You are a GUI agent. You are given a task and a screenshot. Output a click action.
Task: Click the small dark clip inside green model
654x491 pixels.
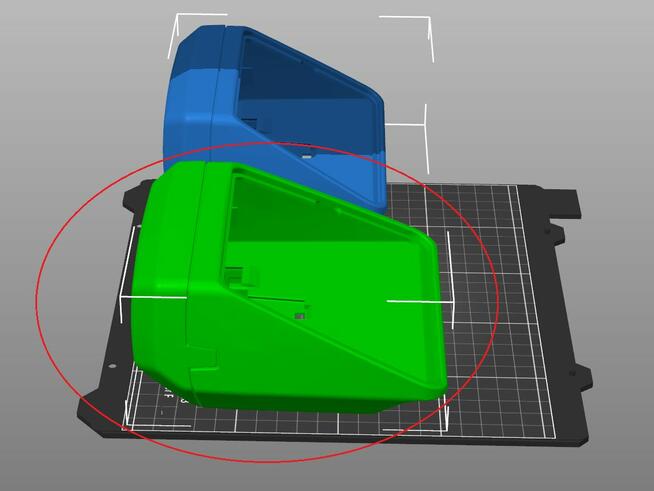pyautogui.click(x=300, y=316)
